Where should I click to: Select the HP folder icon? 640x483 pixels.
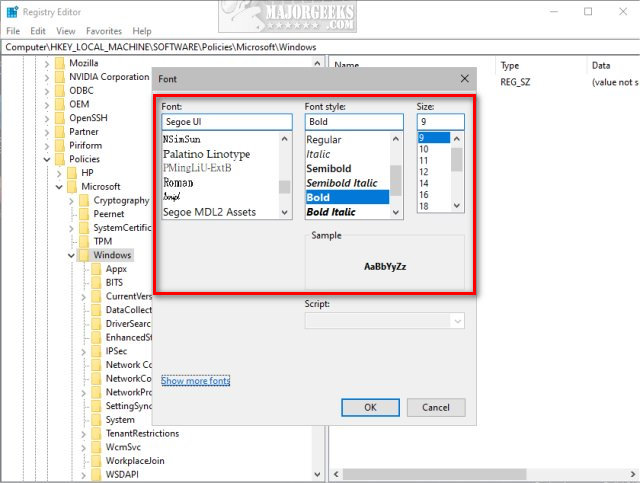(72, 173)
